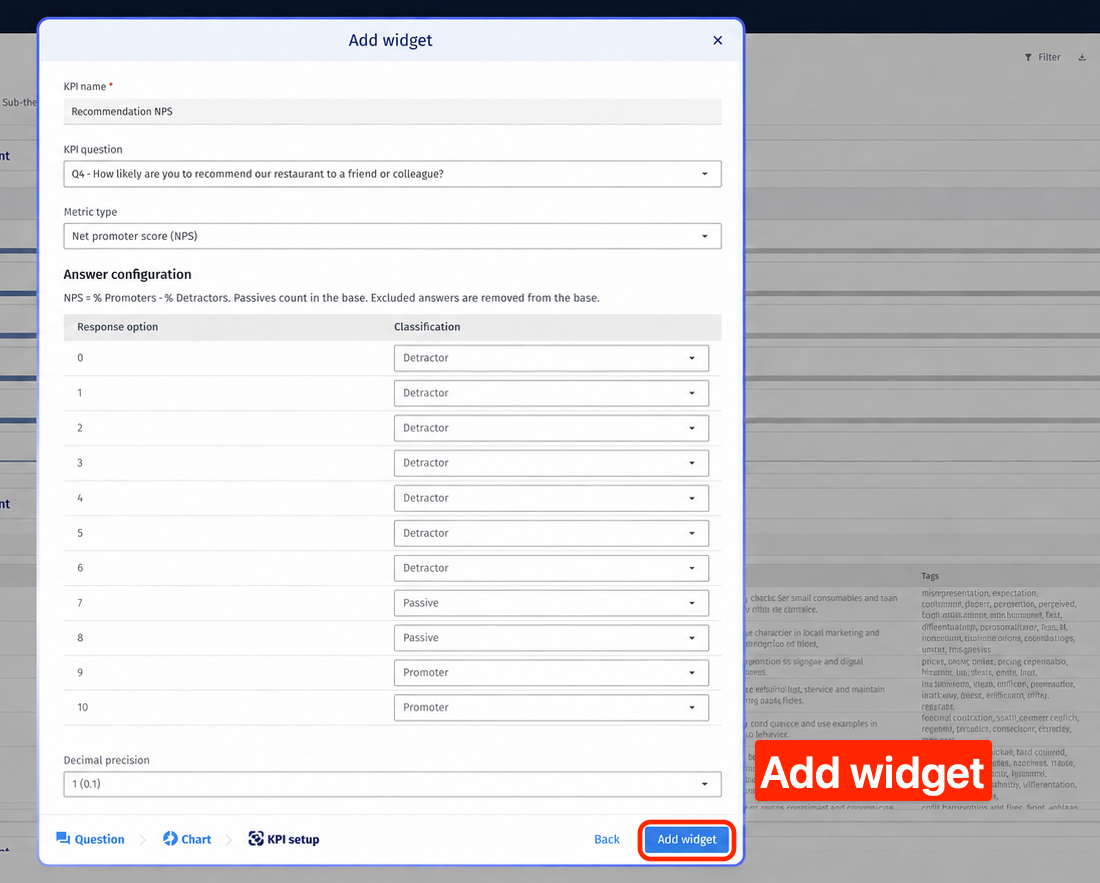Open classification dropdown for response 3
Image resolution: width=1100 pixels, height=883 pixels.
(x=551, y=463)
